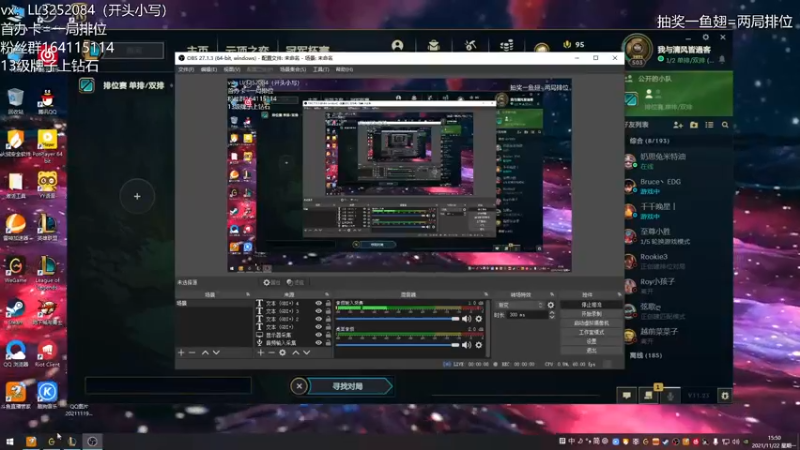
Task: Pop out the 控件 dock panel
Action: pyautogui.click(x=619, y=294)
